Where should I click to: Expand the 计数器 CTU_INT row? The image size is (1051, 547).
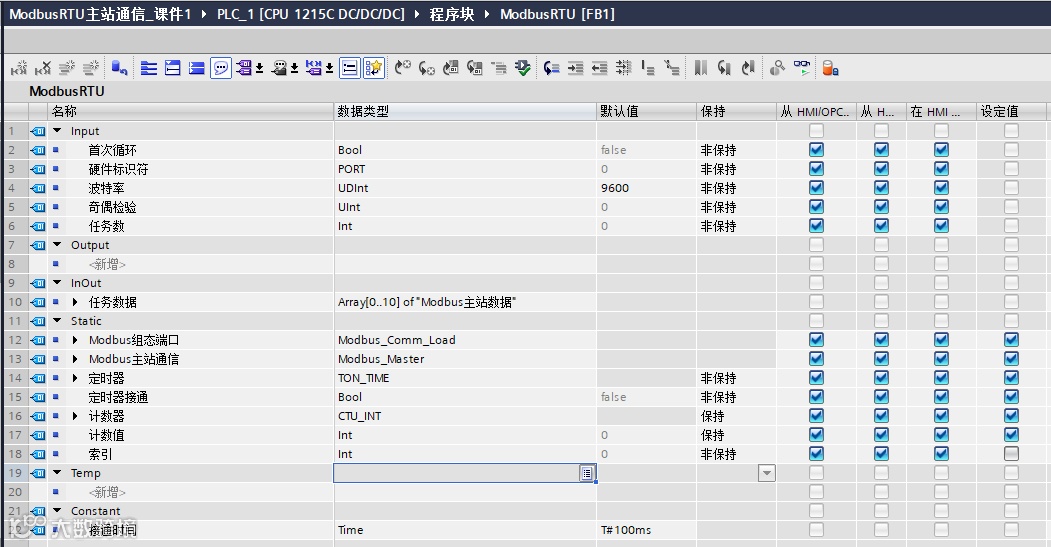point(75,416)
